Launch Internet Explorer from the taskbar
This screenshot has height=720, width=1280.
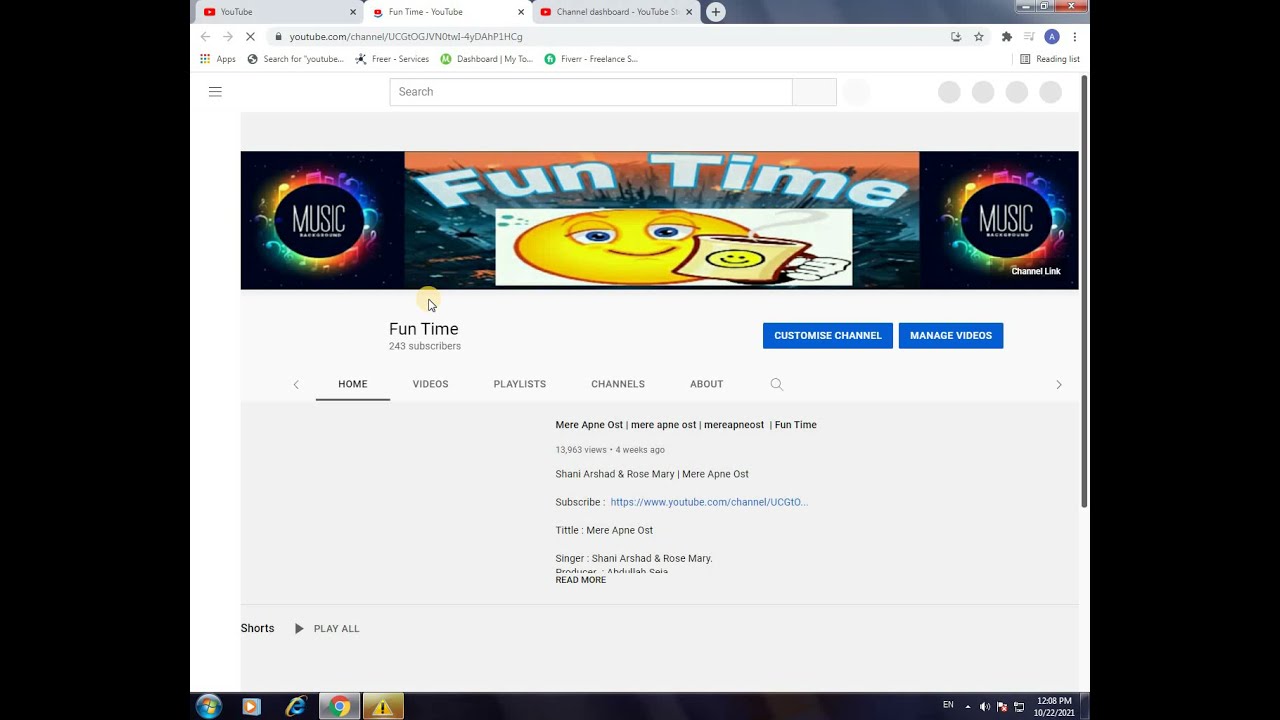click(296, 706)
